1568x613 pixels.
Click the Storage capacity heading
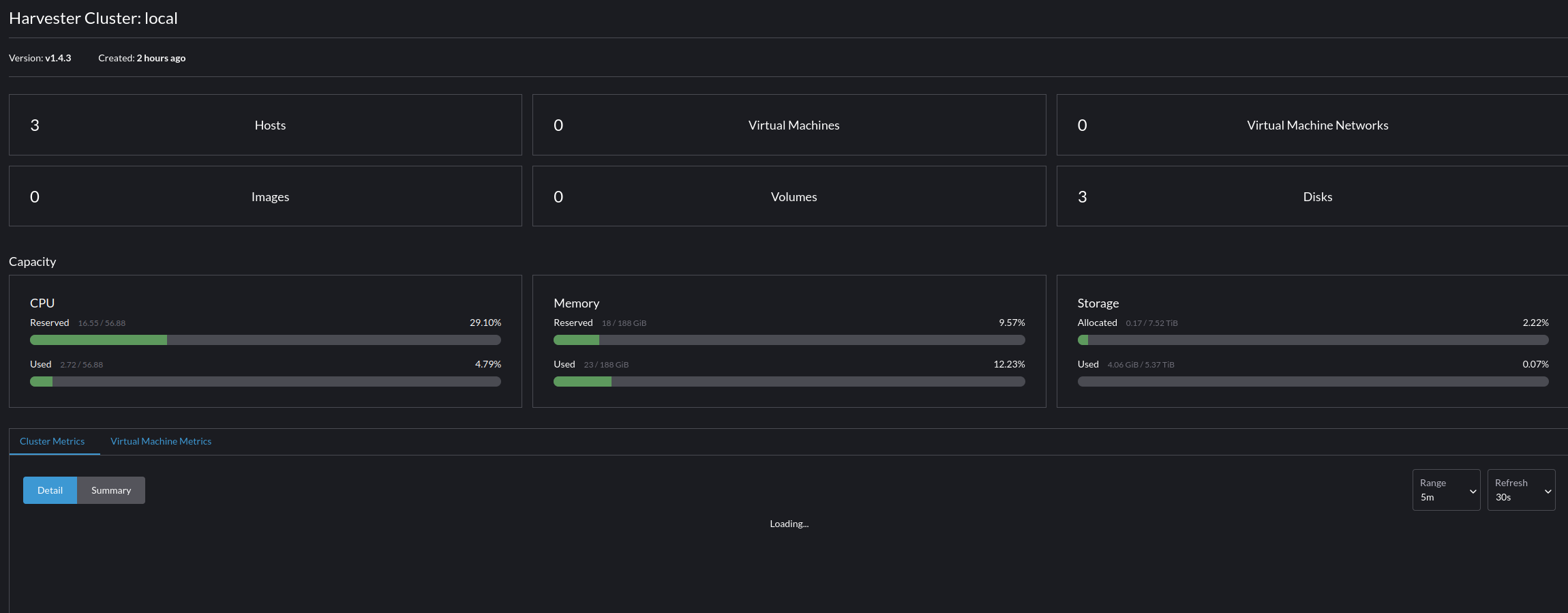(1098, 303)
